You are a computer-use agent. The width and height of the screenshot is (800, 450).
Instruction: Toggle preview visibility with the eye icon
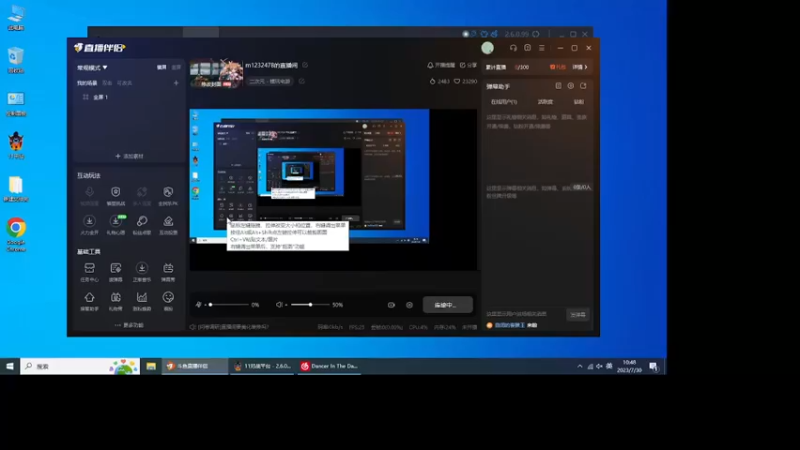point(391,305)
